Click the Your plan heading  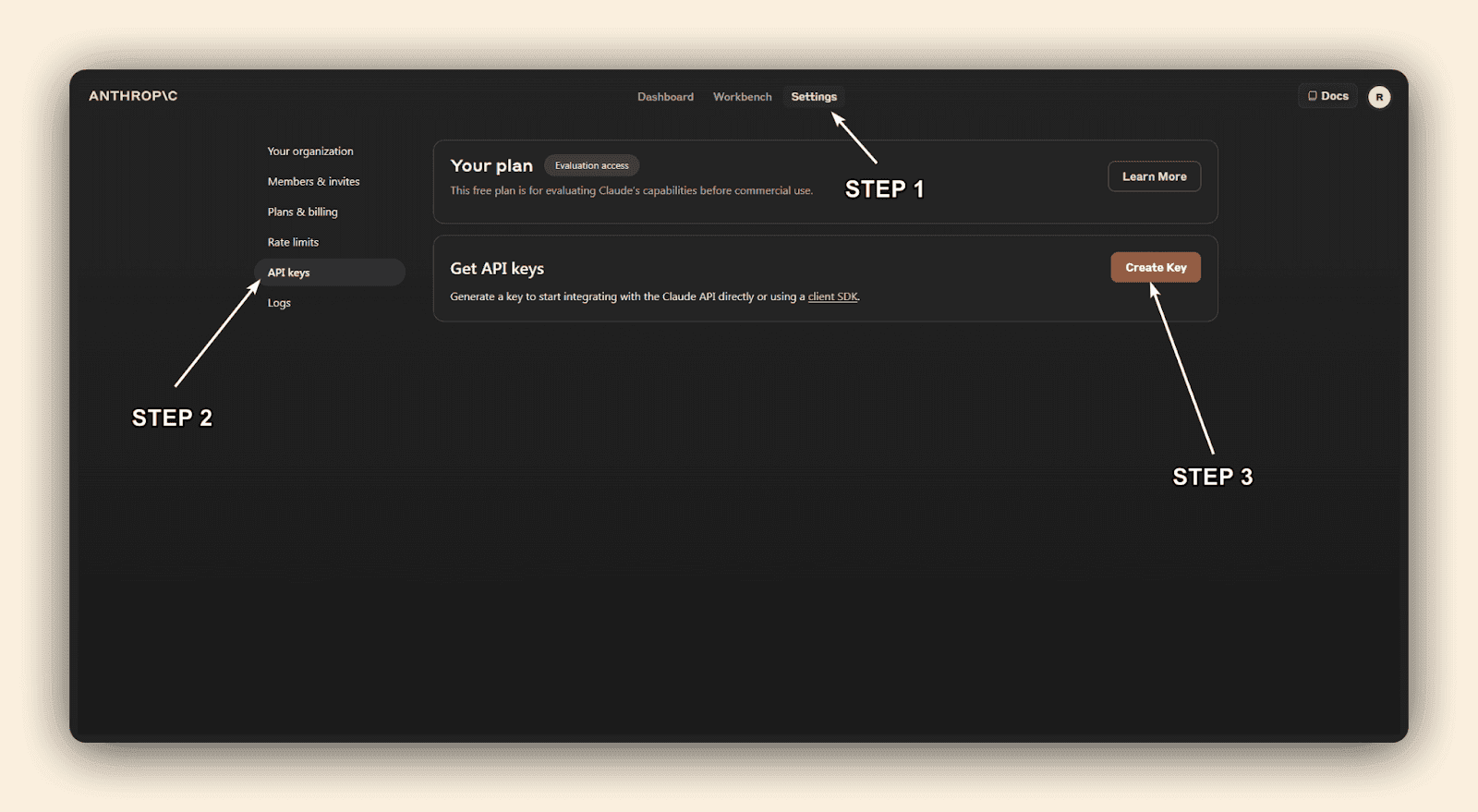(x=491, y=166)
